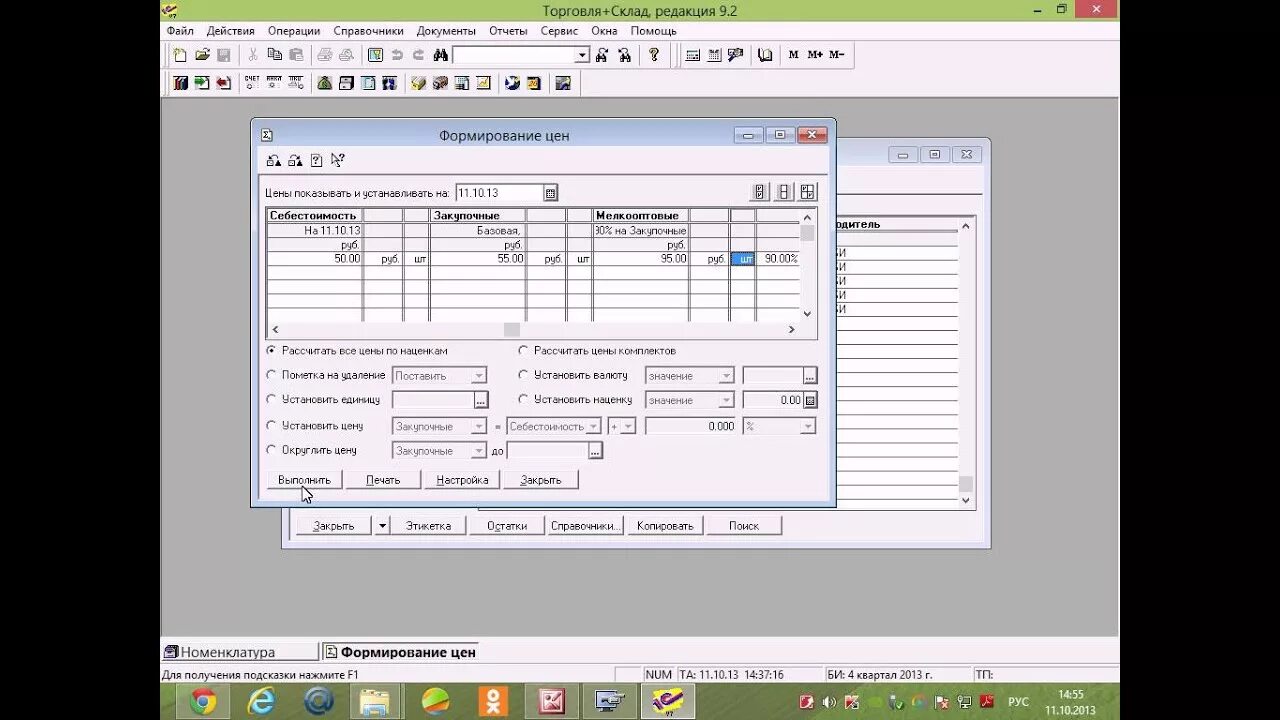The image size is (1280, 720).
Task: Click the 'Счет' invoice toolbar icon
Action: (x=251, y=83)
